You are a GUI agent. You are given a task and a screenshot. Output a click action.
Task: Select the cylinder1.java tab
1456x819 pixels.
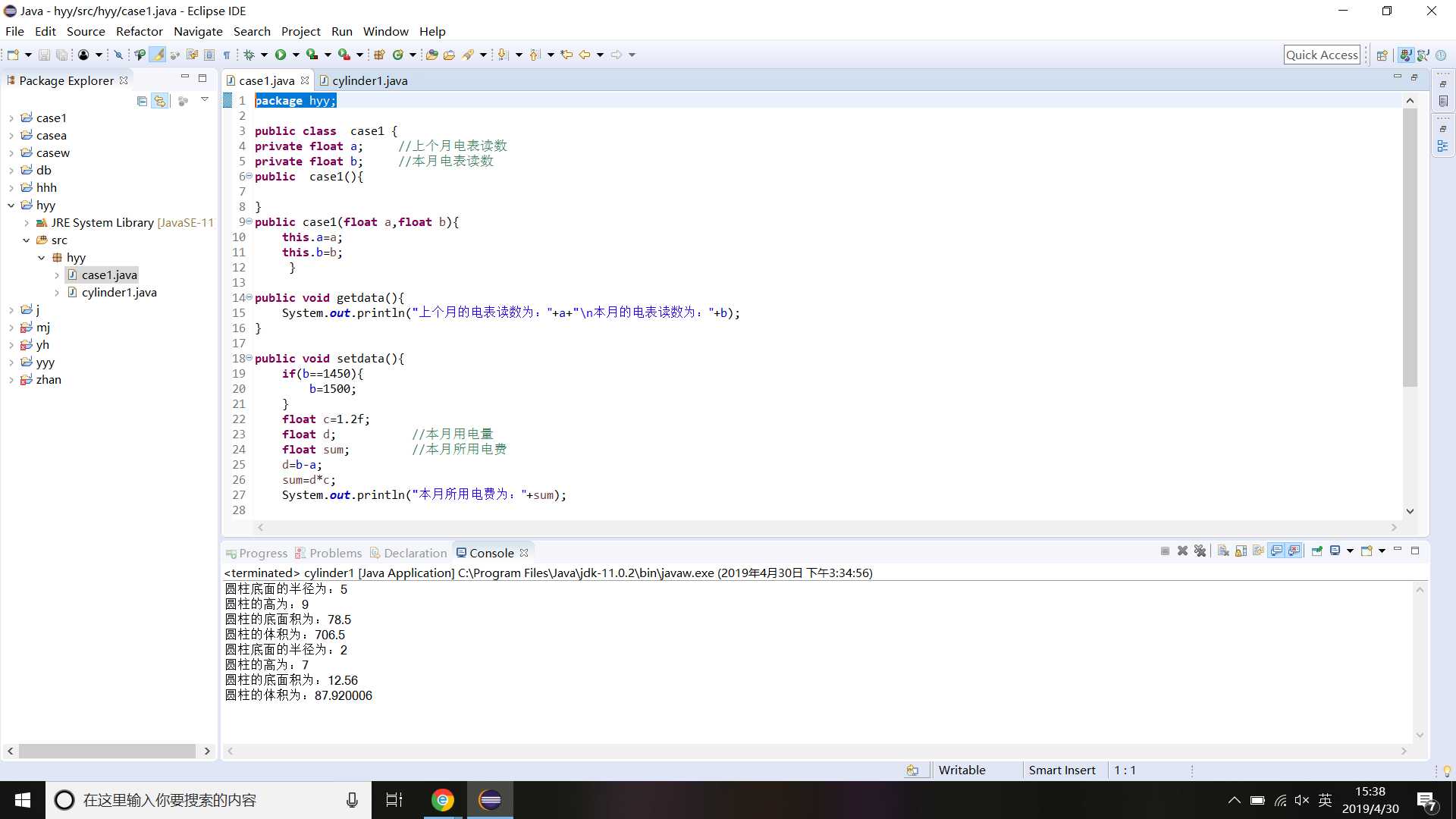[371, 80]
